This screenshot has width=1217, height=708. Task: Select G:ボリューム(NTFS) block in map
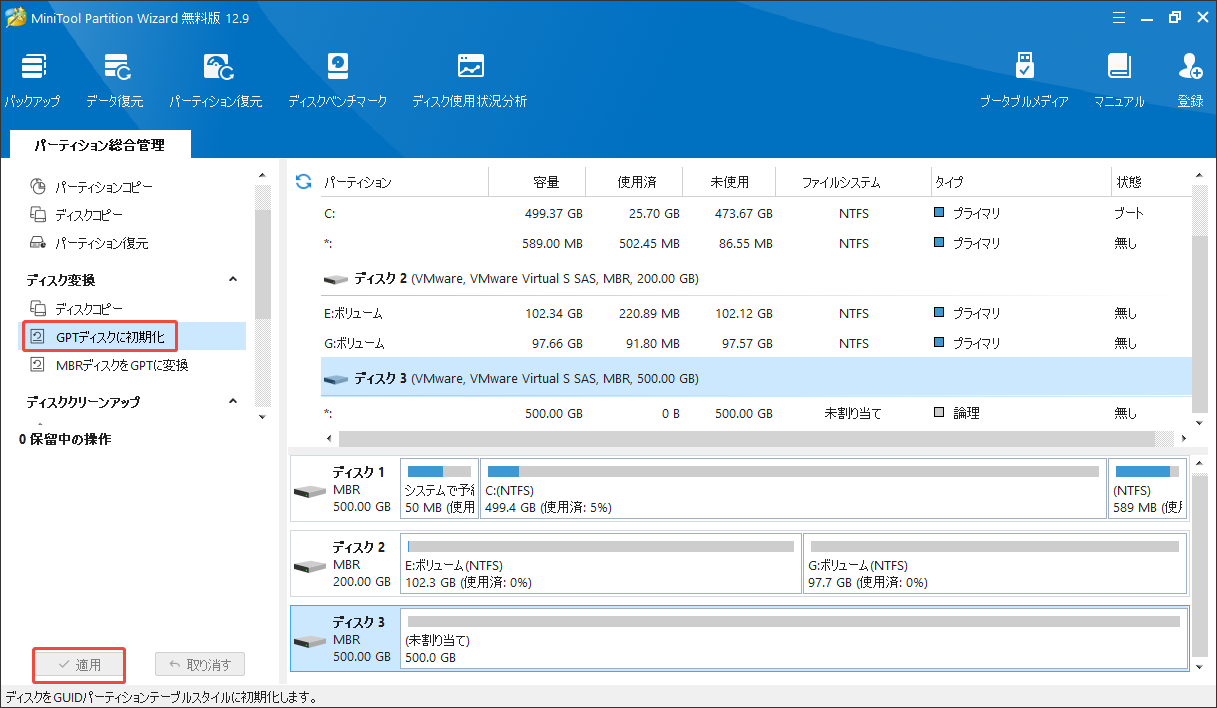[995, 563]
